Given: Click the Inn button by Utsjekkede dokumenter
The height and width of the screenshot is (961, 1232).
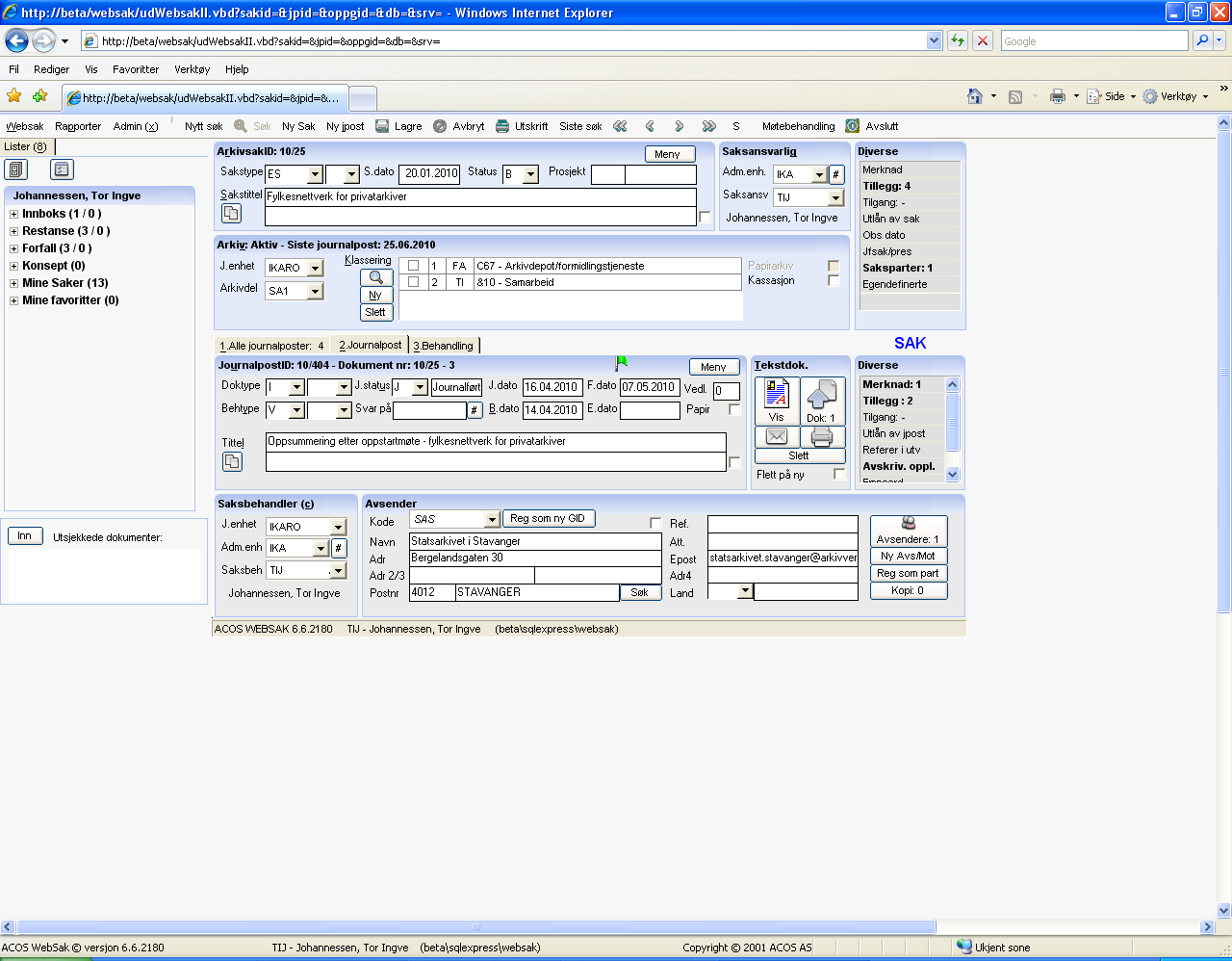Looking at the screenshot, I should (25, 536).
